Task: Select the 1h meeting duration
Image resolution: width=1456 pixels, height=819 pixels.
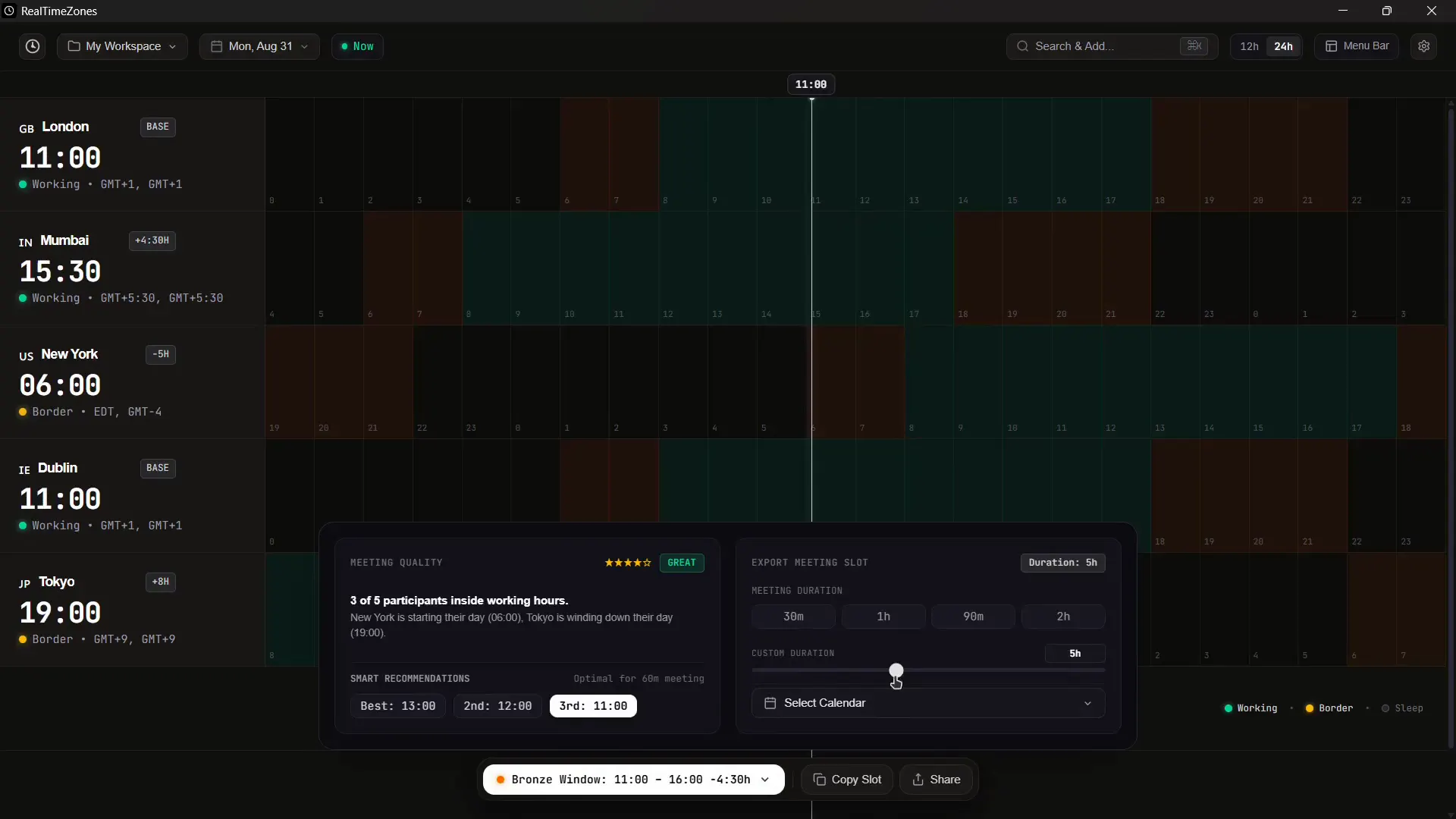Action: click(883, 617)
